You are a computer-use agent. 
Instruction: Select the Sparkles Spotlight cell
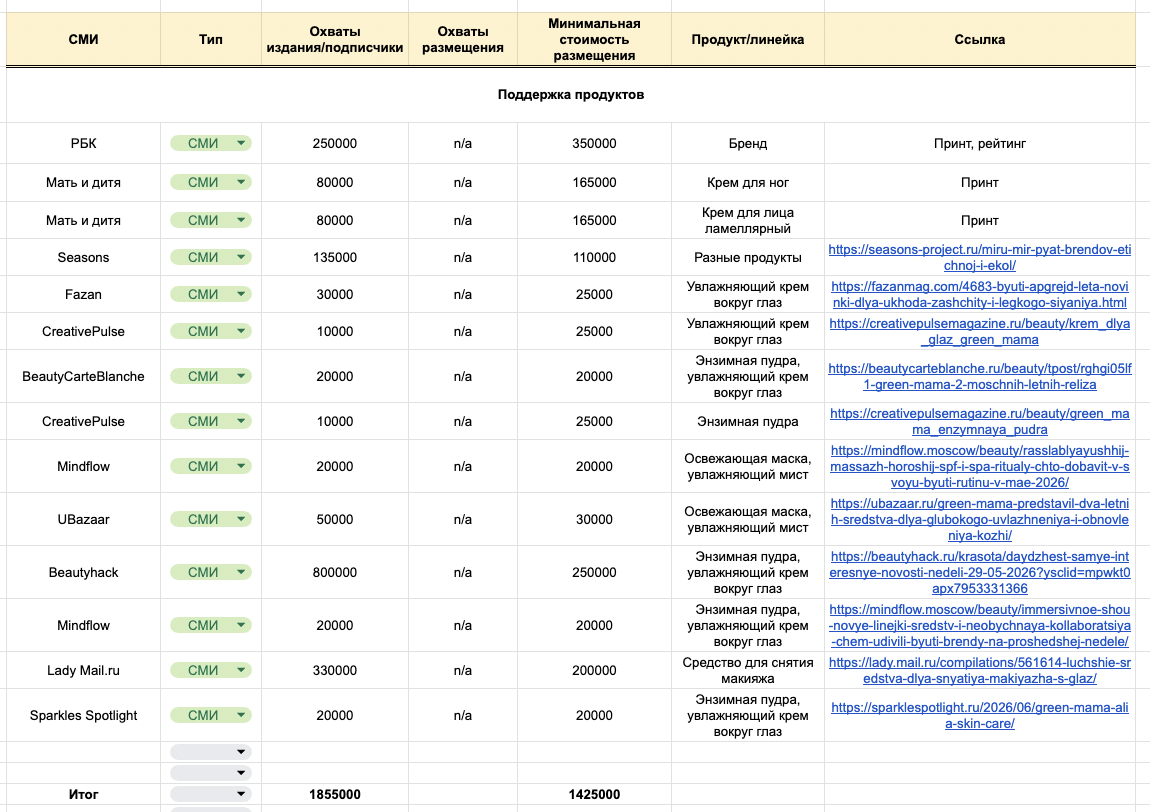(83, 714)
